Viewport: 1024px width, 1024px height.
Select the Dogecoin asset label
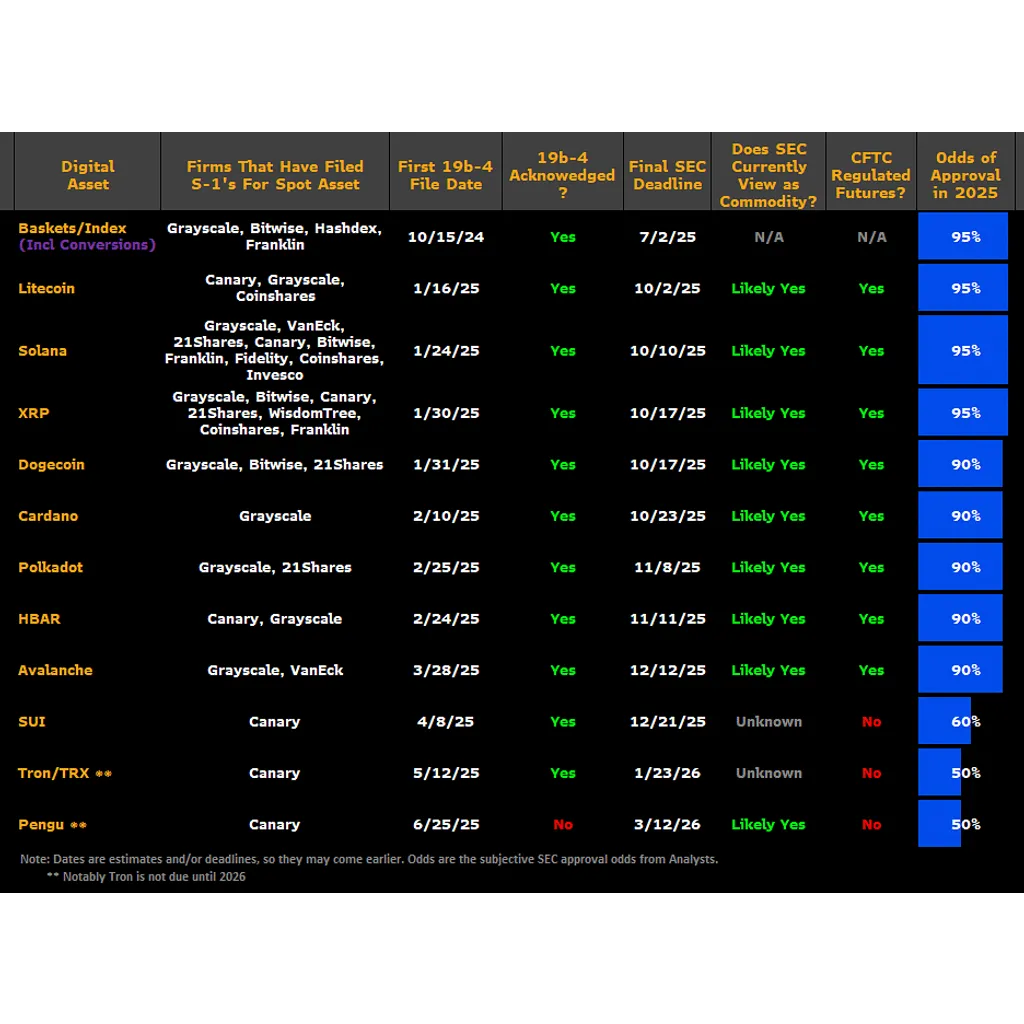pyautogui.click(x=52, y=464)
